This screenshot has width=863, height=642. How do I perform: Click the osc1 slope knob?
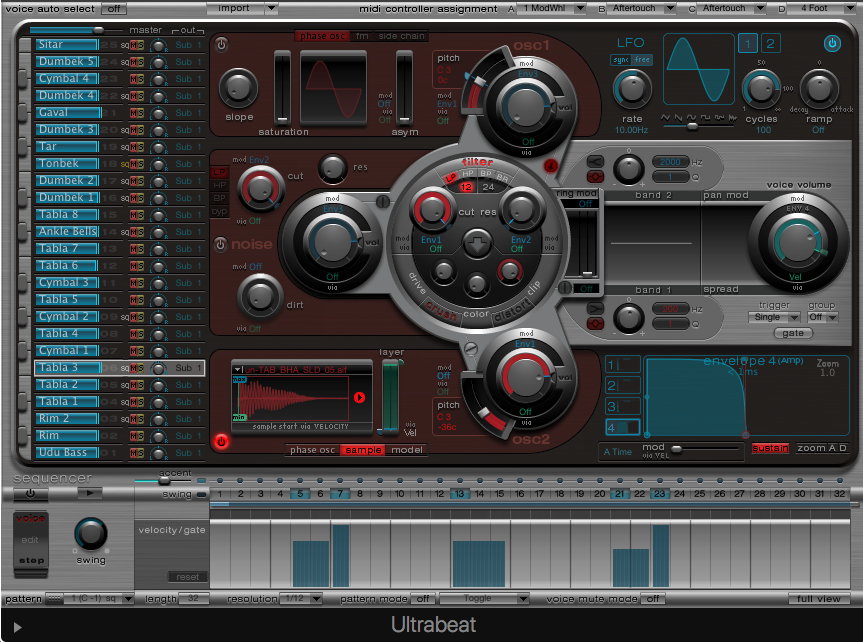[238, 88]
